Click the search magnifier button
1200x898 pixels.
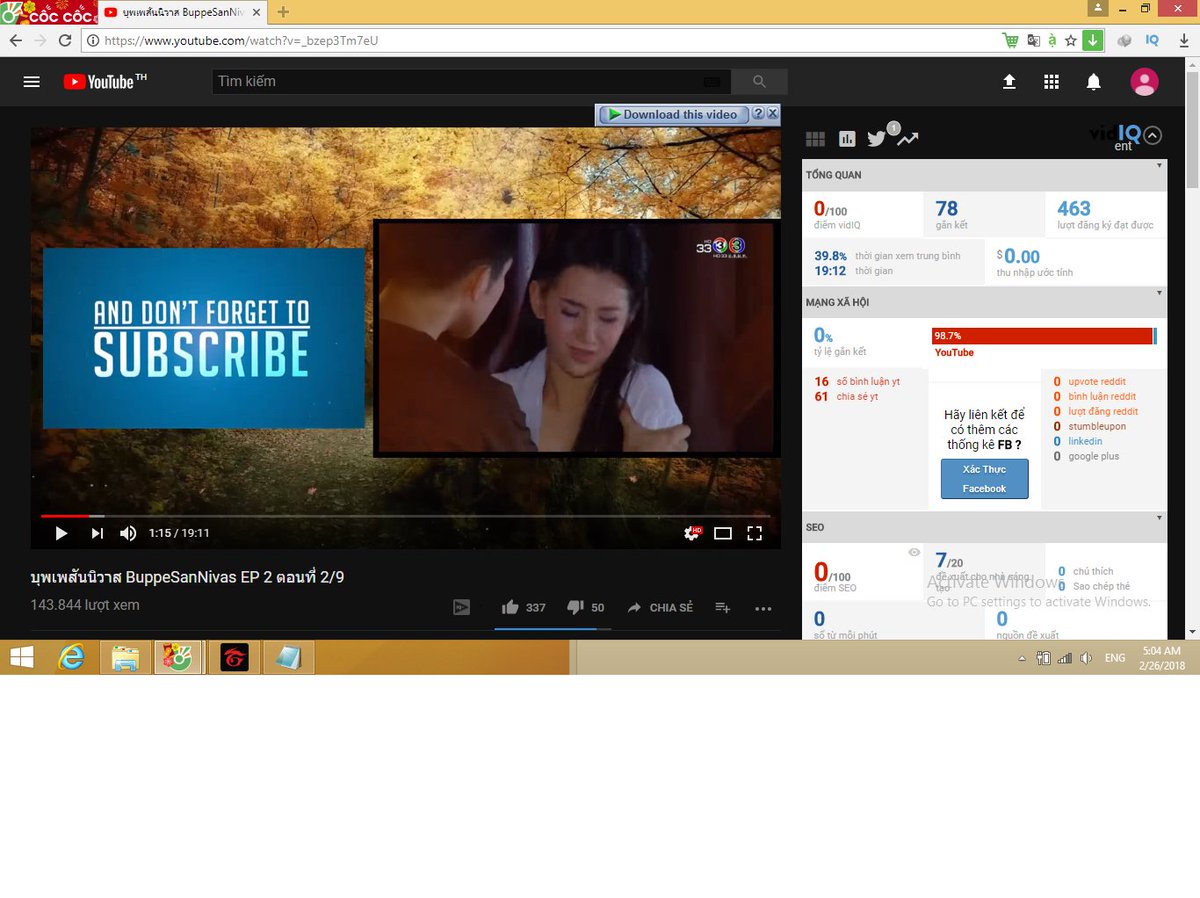pyautogui.click(x=759, y=82)
